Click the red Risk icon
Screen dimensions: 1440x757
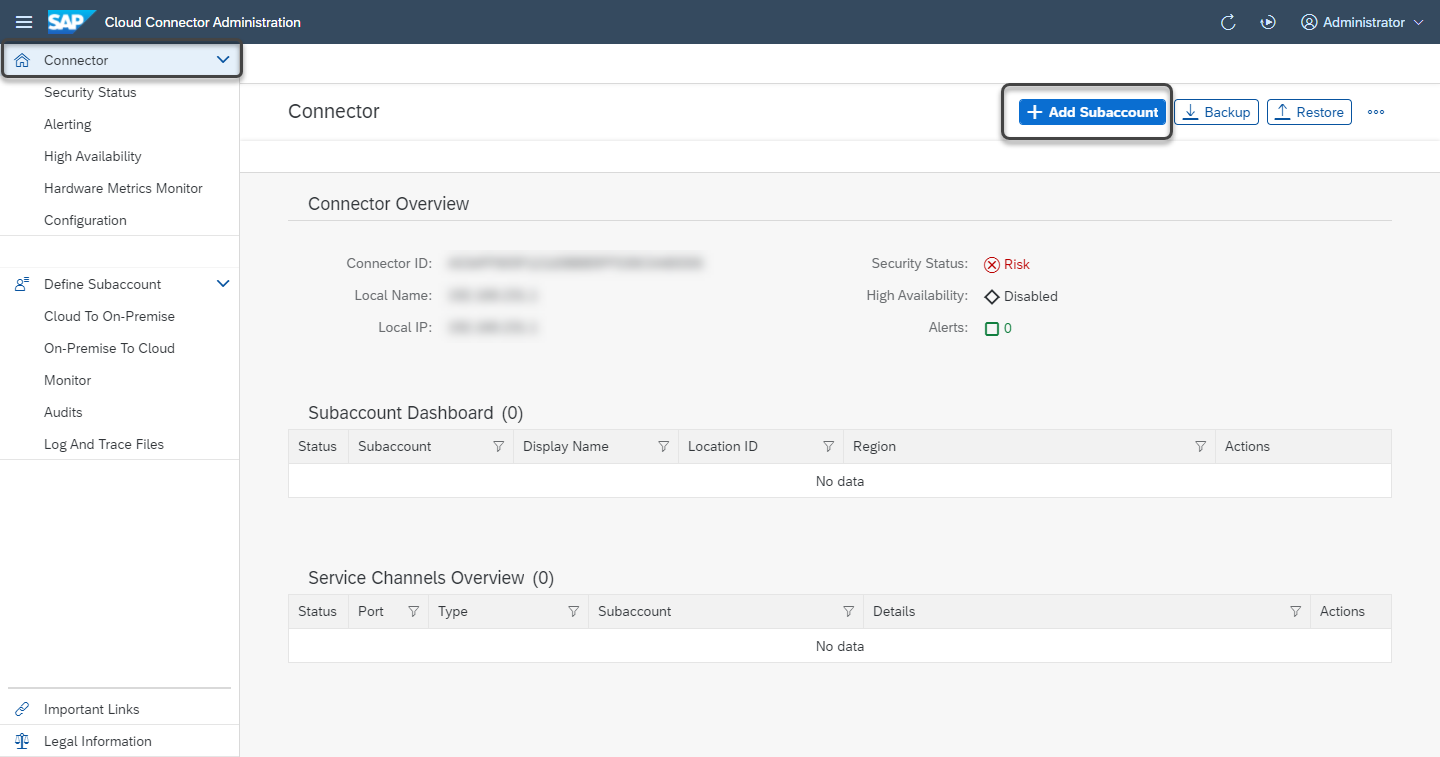point(992,265)
